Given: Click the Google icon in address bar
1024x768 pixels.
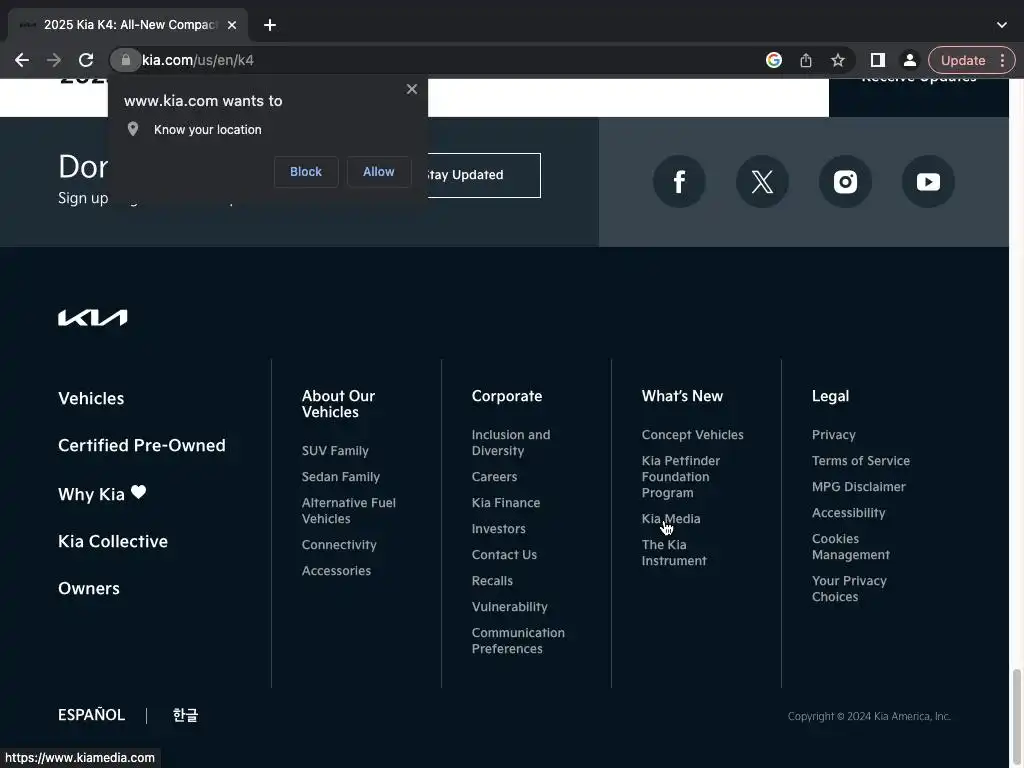Looking at the screenshot, I should click(774, 60).
